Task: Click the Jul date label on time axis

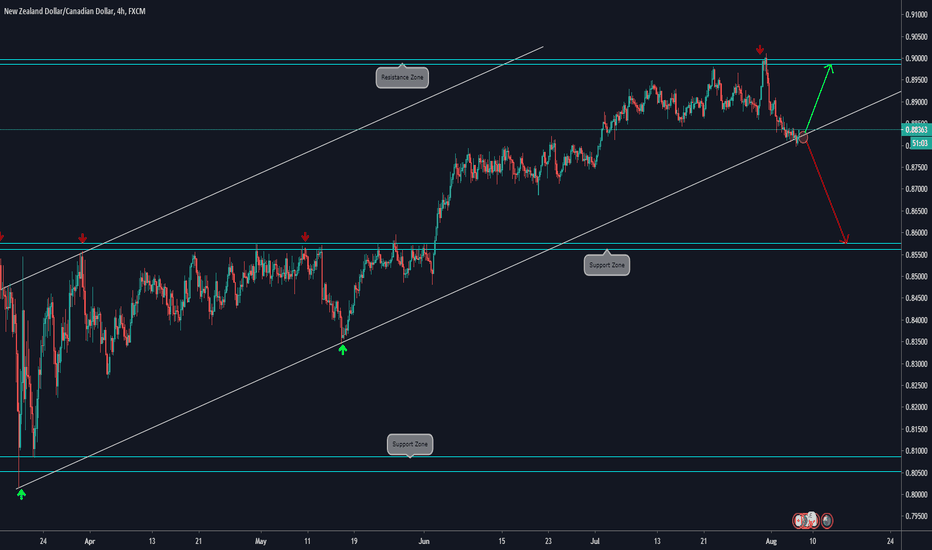Action: click(595, 541)
